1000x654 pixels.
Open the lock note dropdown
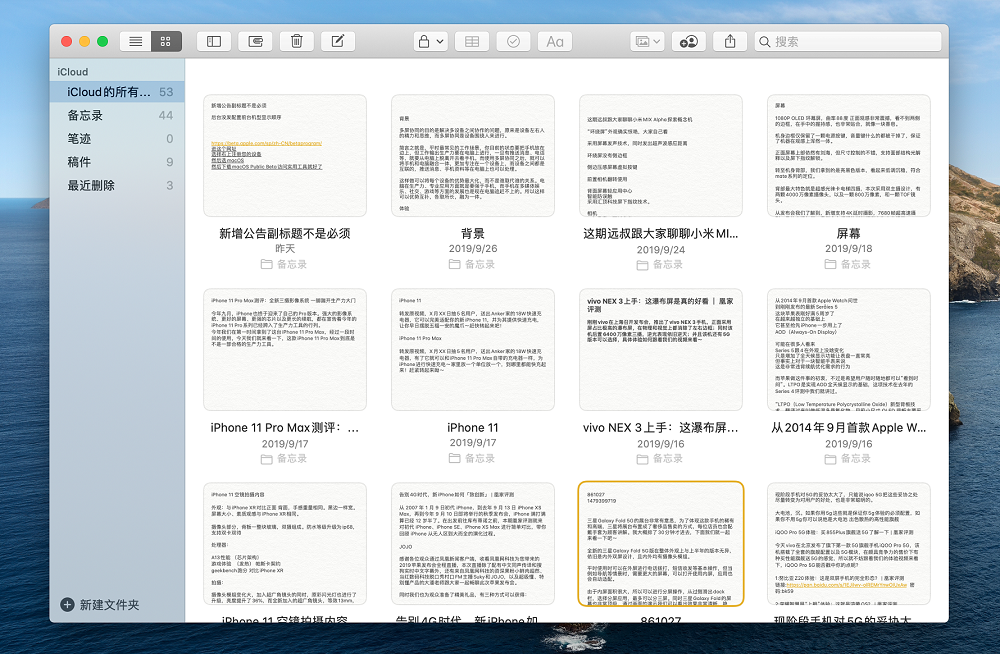point(429,41)
